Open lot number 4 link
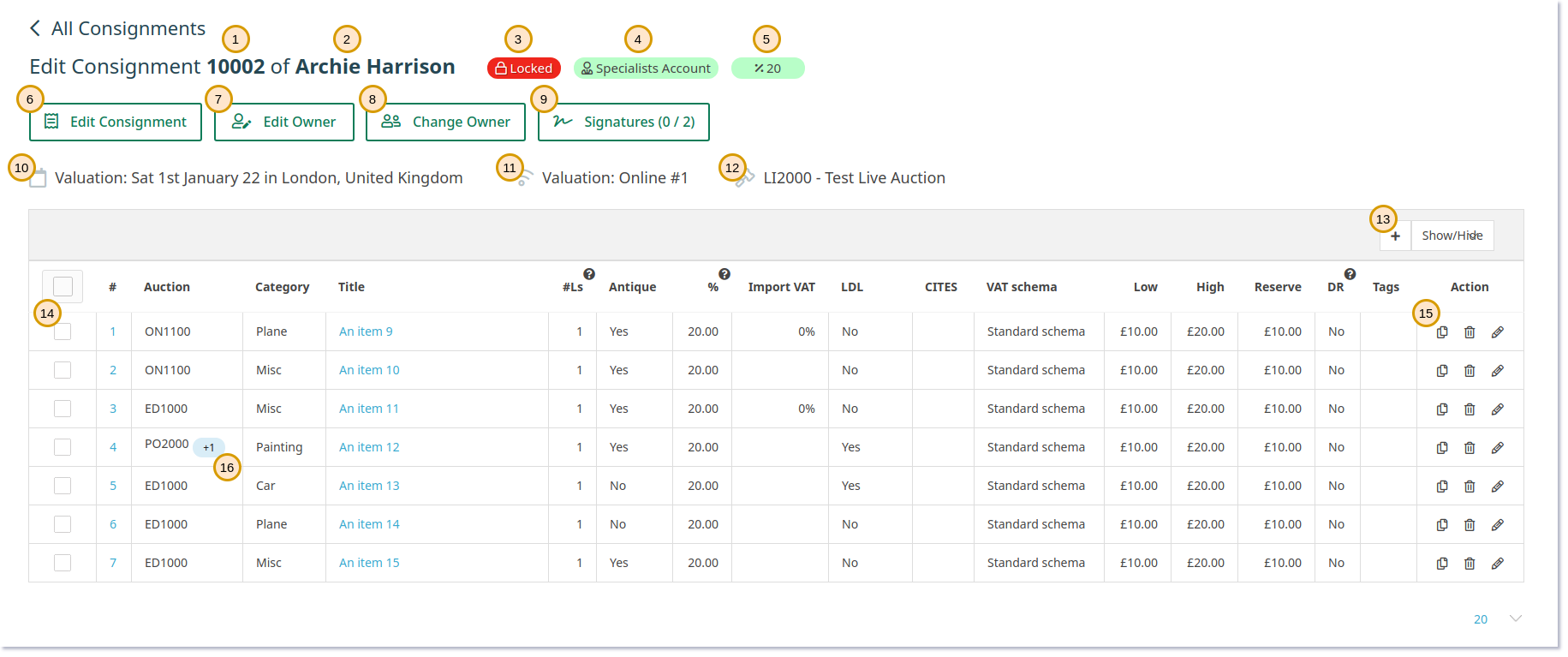 click(113, 447)
